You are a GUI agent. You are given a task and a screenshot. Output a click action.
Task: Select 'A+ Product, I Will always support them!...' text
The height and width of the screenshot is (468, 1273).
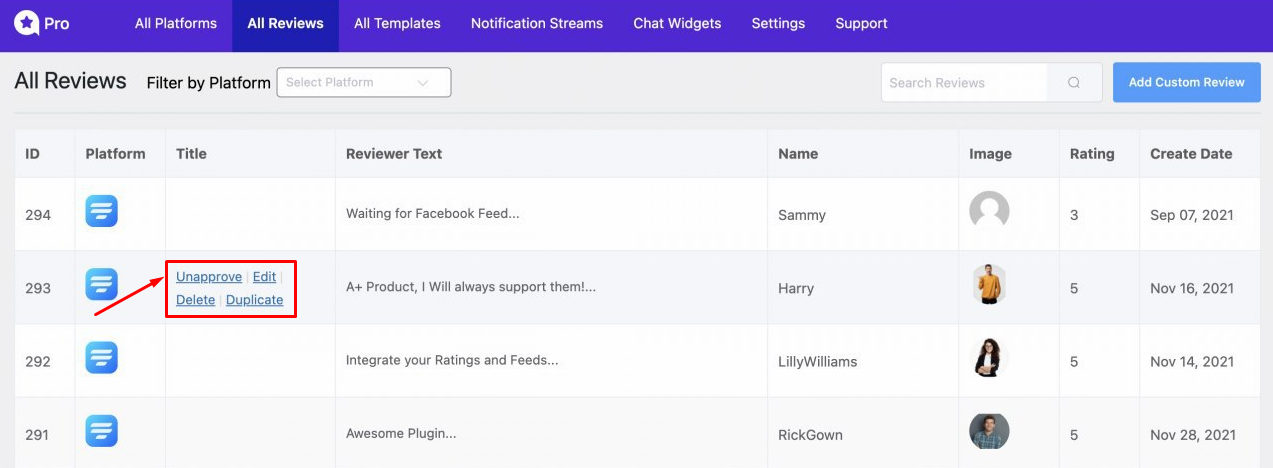click(x=471, y=287)
